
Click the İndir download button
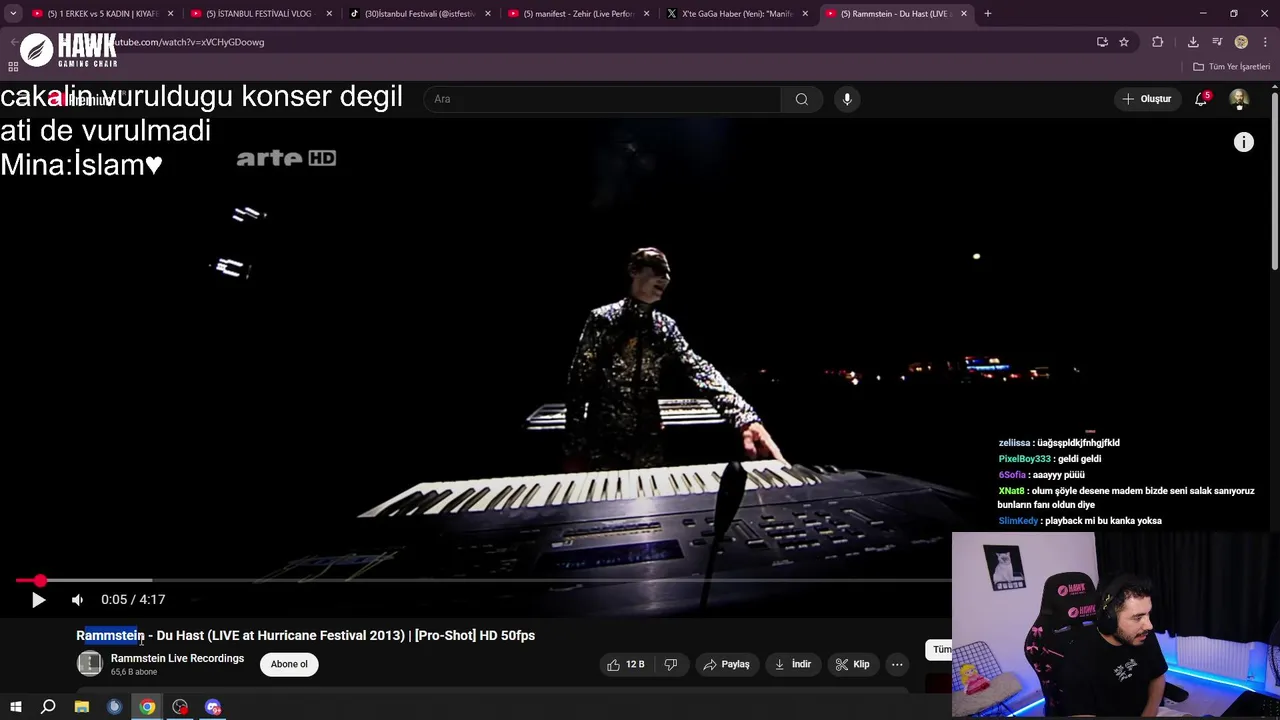pos(792,664)
